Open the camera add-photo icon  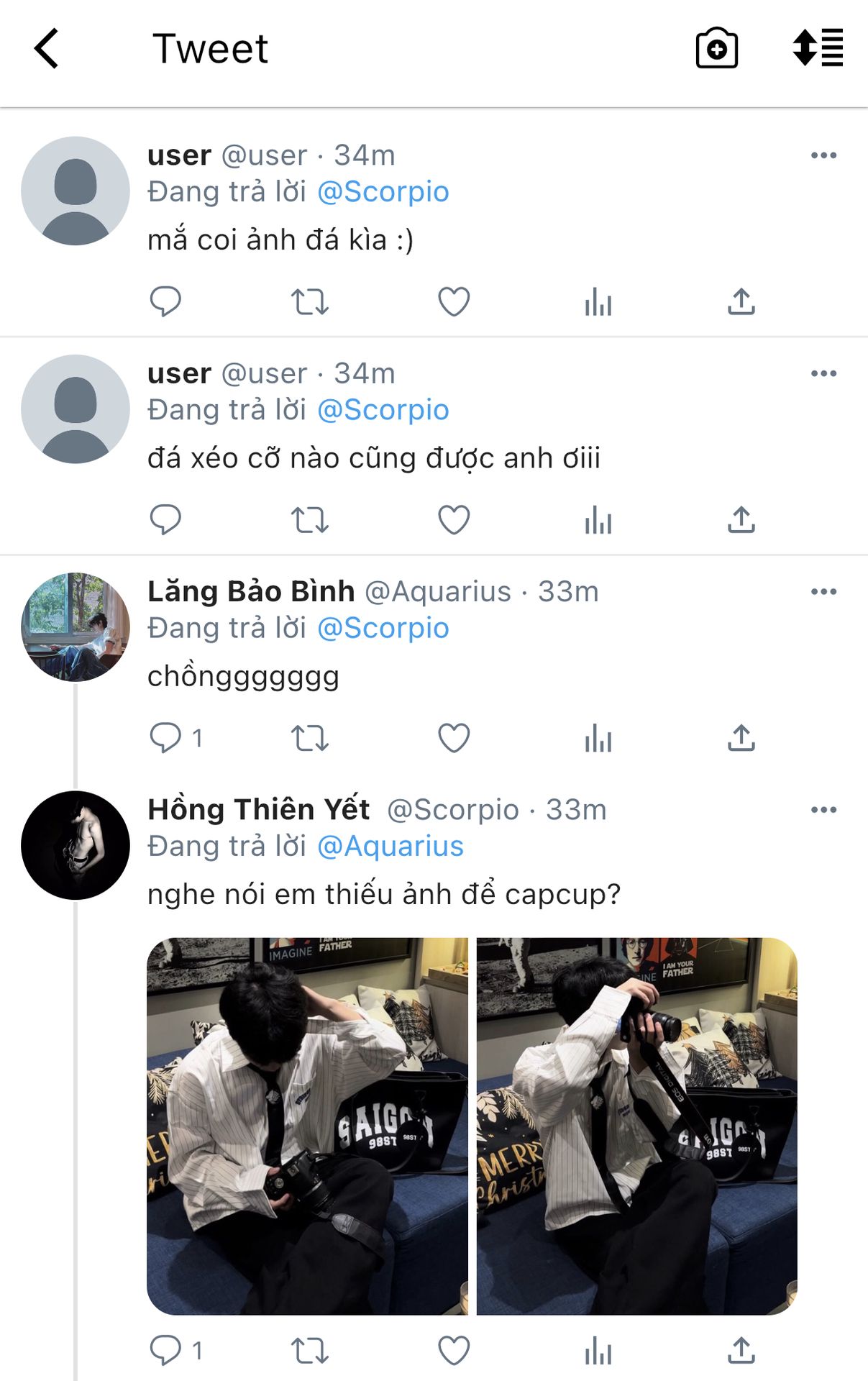click(x=716, y=48)
